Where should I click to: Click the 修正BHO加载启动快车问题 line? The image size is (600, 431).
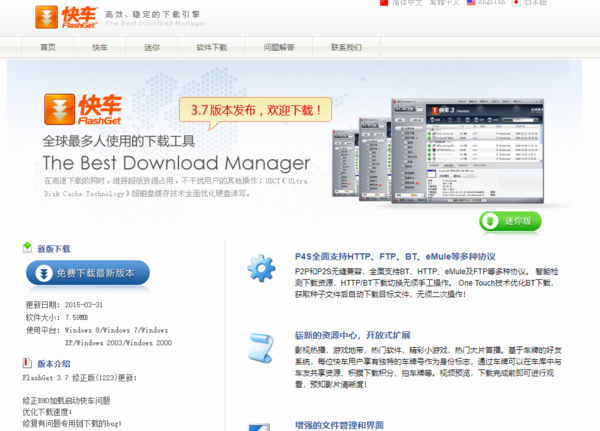click(x=66, y=401)
